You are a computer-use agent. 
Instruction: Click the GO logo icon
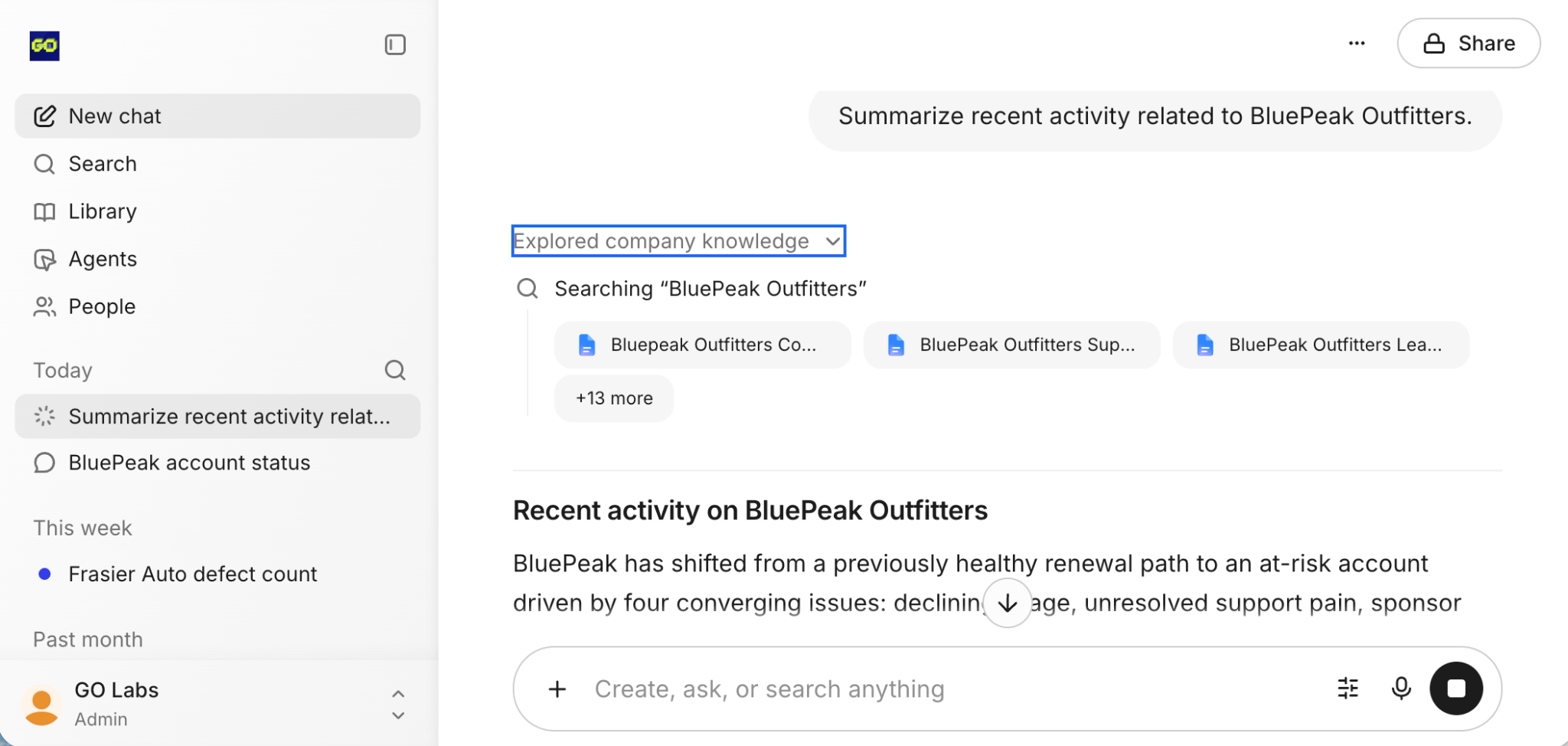[44, 46]
